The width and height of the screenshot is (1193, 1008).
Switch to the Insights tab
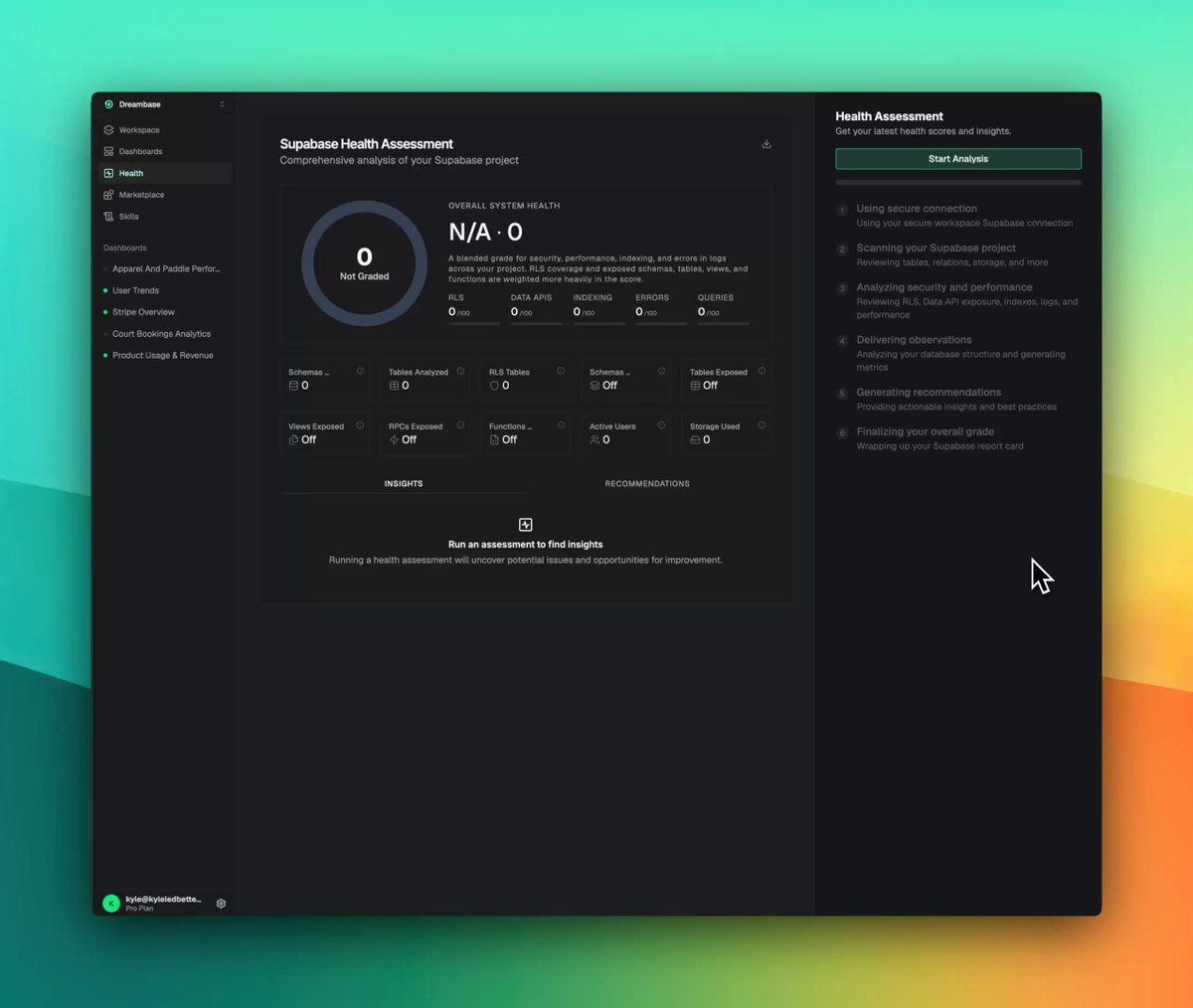pyautogui.click(x=404, y=484)
